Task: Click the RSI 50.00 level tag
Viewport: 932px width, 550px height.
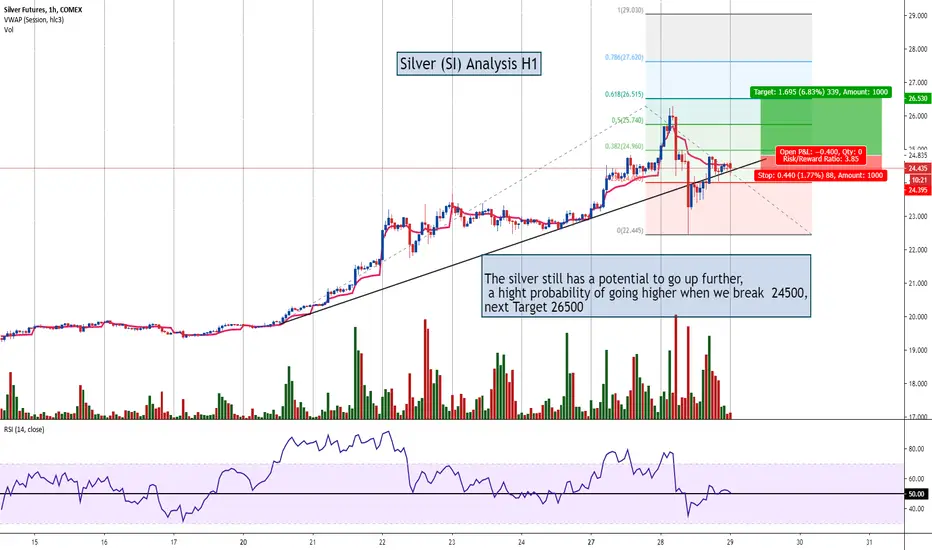Action: coord(916,494)
